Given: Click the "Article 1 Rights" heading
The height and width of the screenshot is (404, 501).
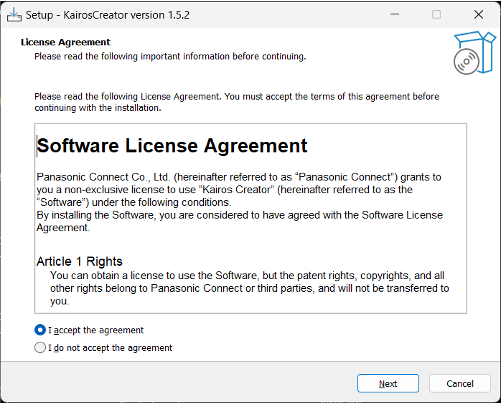Looking at the screenshot, I should [79, 261].
